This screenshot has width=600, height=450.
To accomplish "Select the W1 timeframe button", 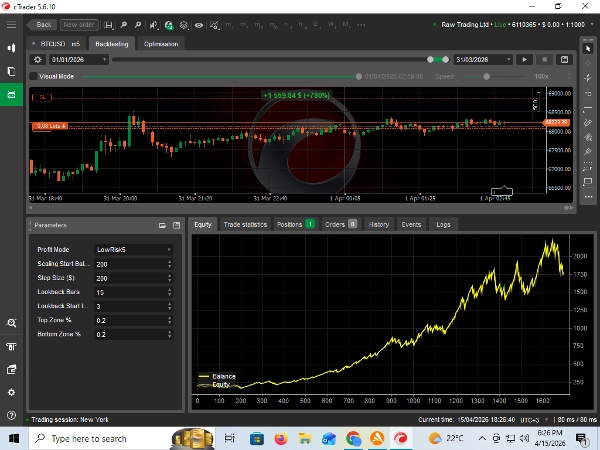I will 331,25.
